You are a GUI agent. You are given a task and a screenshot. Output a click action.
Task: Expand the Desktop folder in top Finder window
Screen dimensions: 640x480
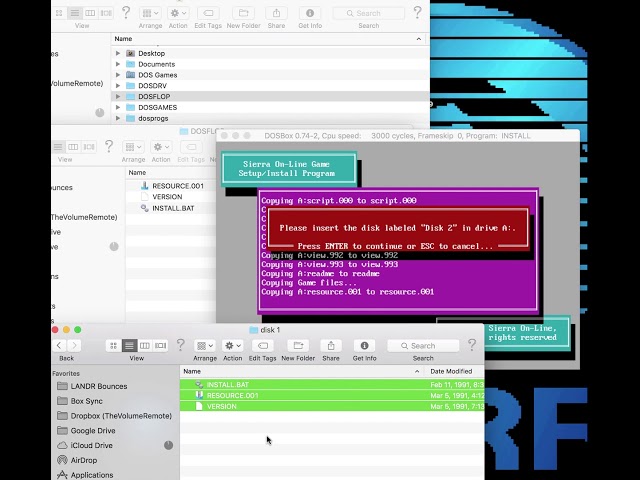pyautogui.click(x=118, y=53)
